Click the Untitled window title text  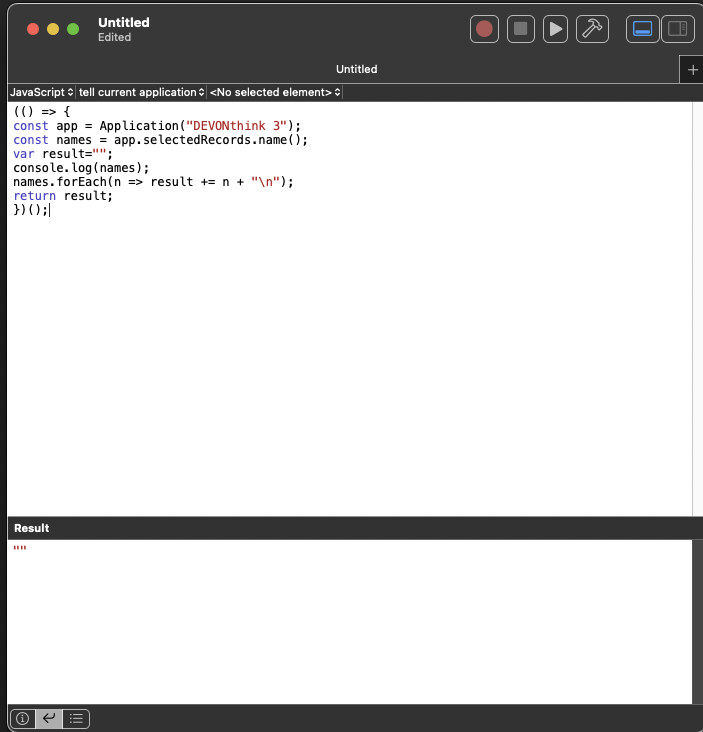tap(124, 22)
